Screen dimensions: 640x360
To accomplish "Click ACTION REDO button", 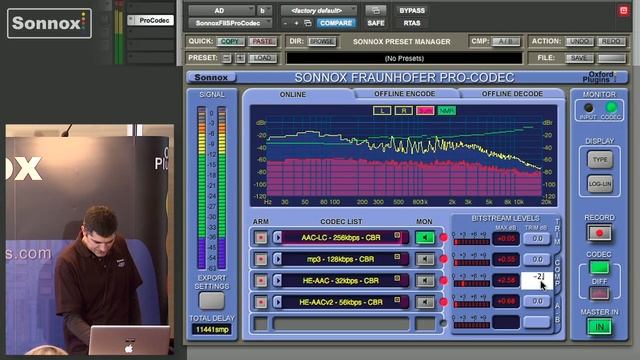I will pyautogui.click(x=611, y=41).
